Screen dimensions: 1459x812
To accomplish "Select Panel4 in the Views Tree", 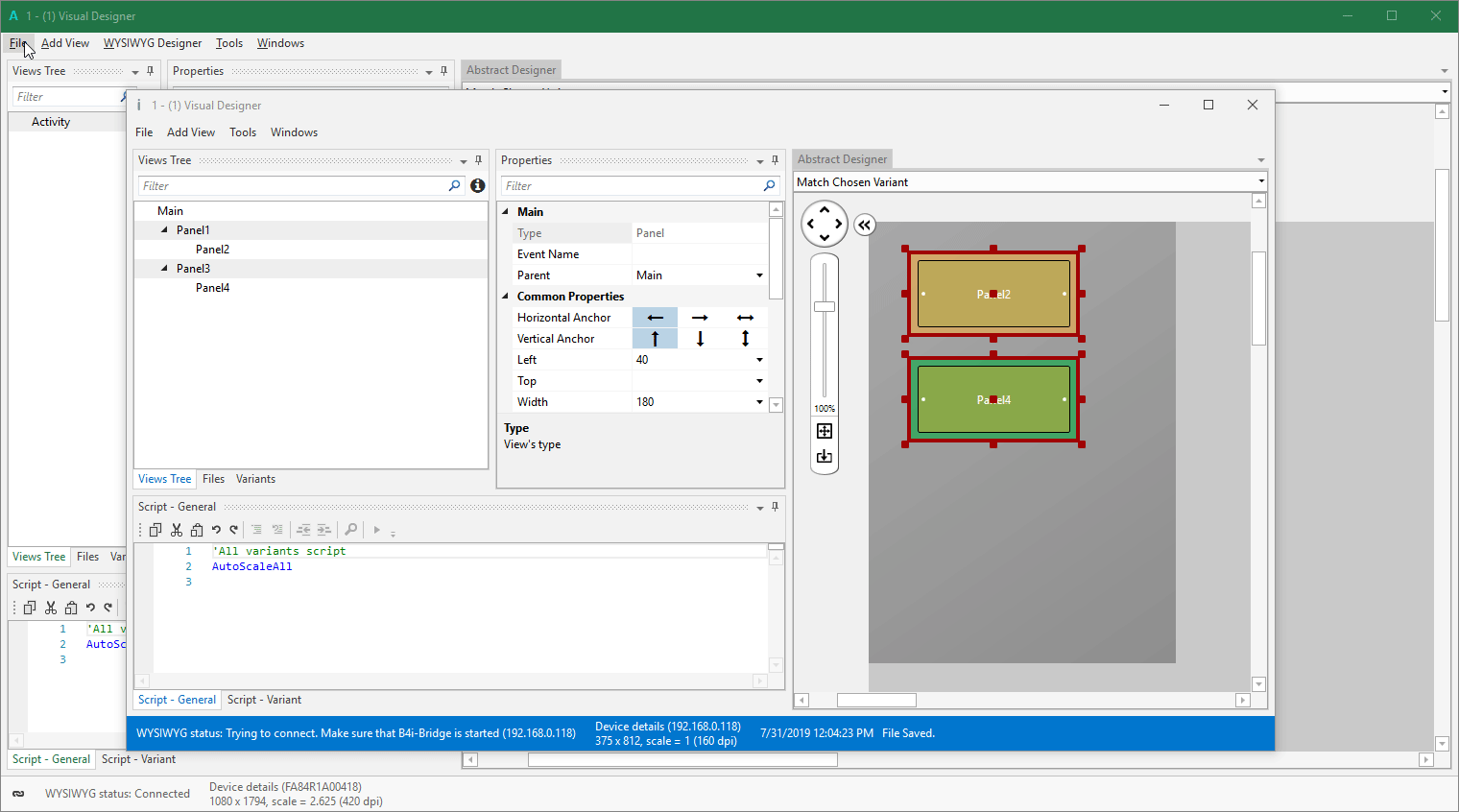I will point(212,288).
